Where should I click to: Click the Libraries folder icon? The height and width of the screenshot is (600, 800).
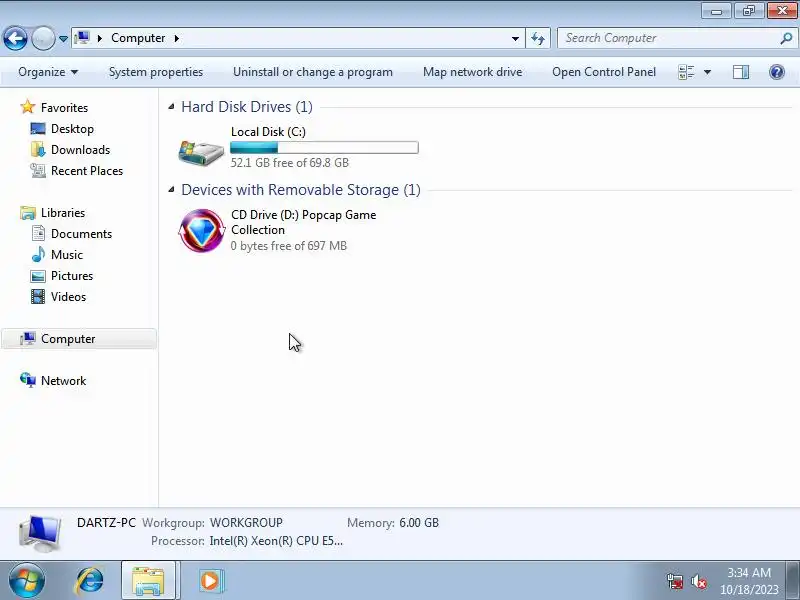(x=28, y=212)
